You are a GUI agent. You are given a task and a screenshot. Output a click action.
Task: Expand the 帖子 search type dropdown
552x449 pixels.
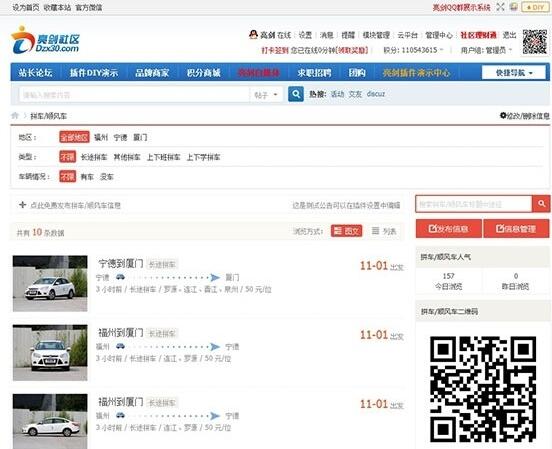pos(266,95)
